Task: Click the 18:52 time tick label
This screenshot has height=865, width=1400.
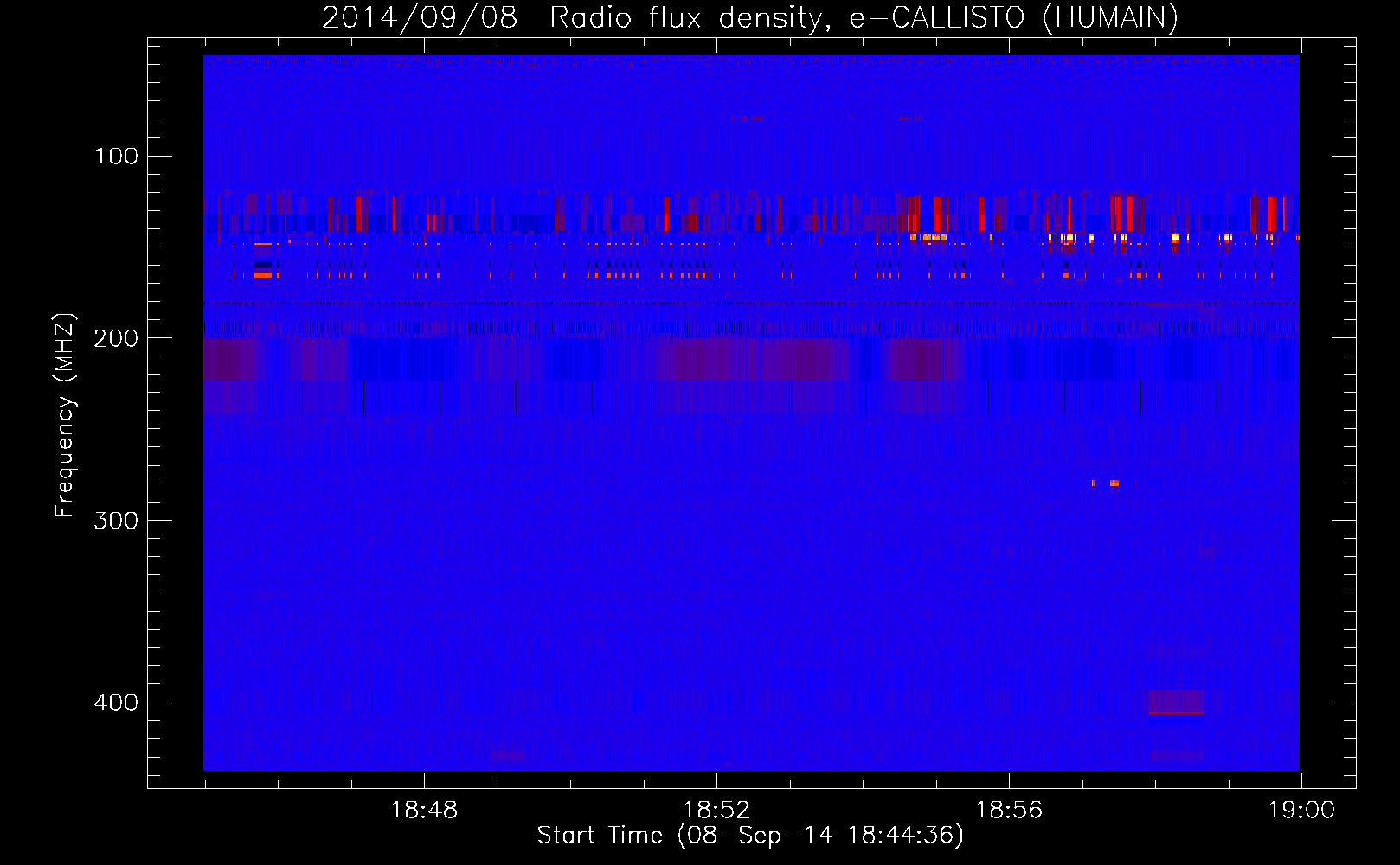Action: (x=716, y=811)
